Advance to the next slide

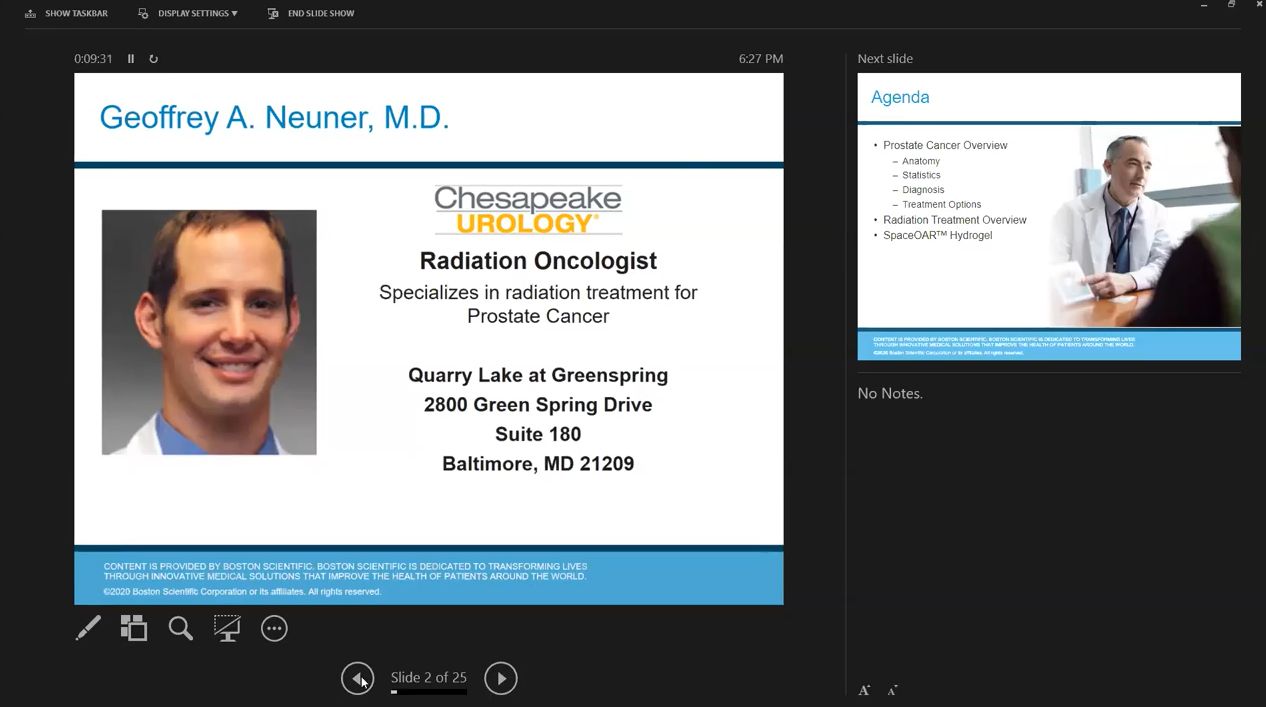click(501, 678)
